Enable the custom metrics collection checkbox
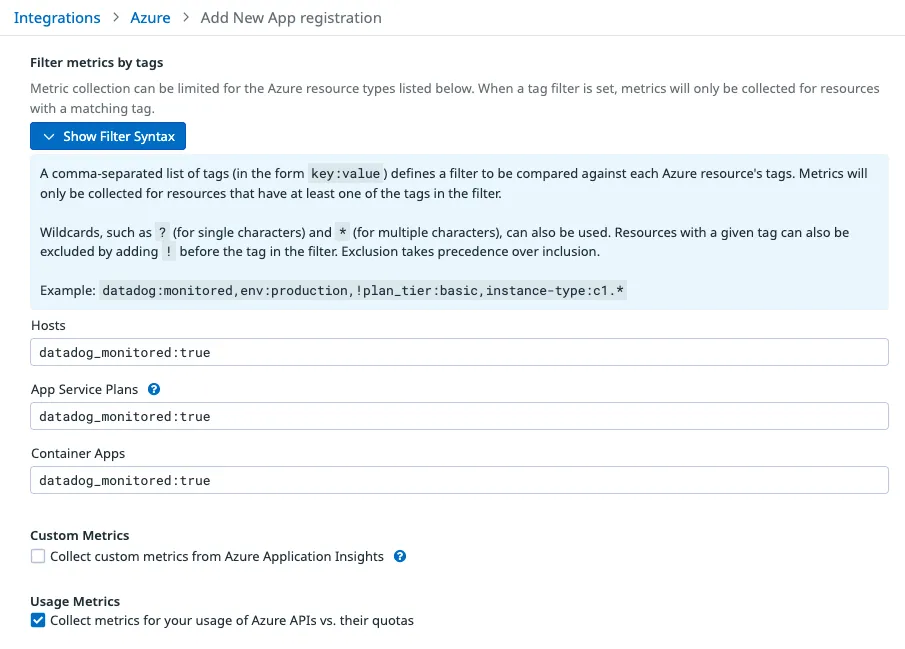This screenshot has width=905, height=649. (x=38, y=557)
